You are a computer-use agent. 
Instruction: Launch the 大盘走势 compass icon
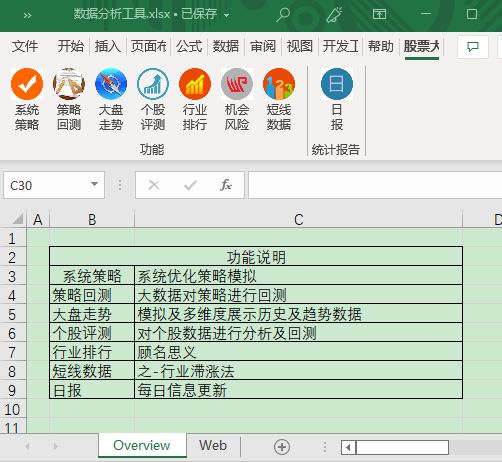pos(111,99)
